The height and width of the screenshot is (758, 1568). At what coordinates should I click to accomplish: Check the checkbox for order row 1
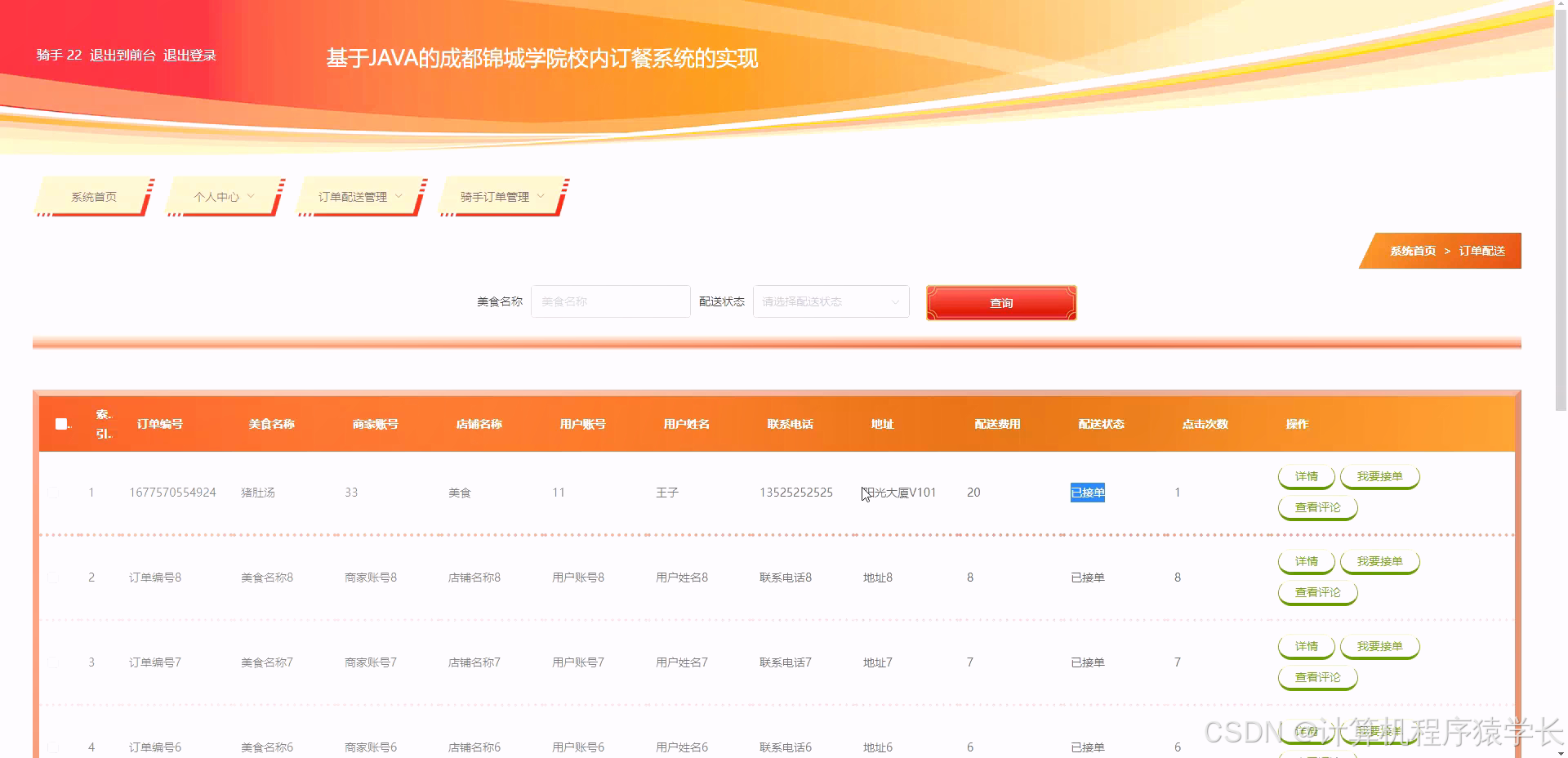click(x=55, y=493)
